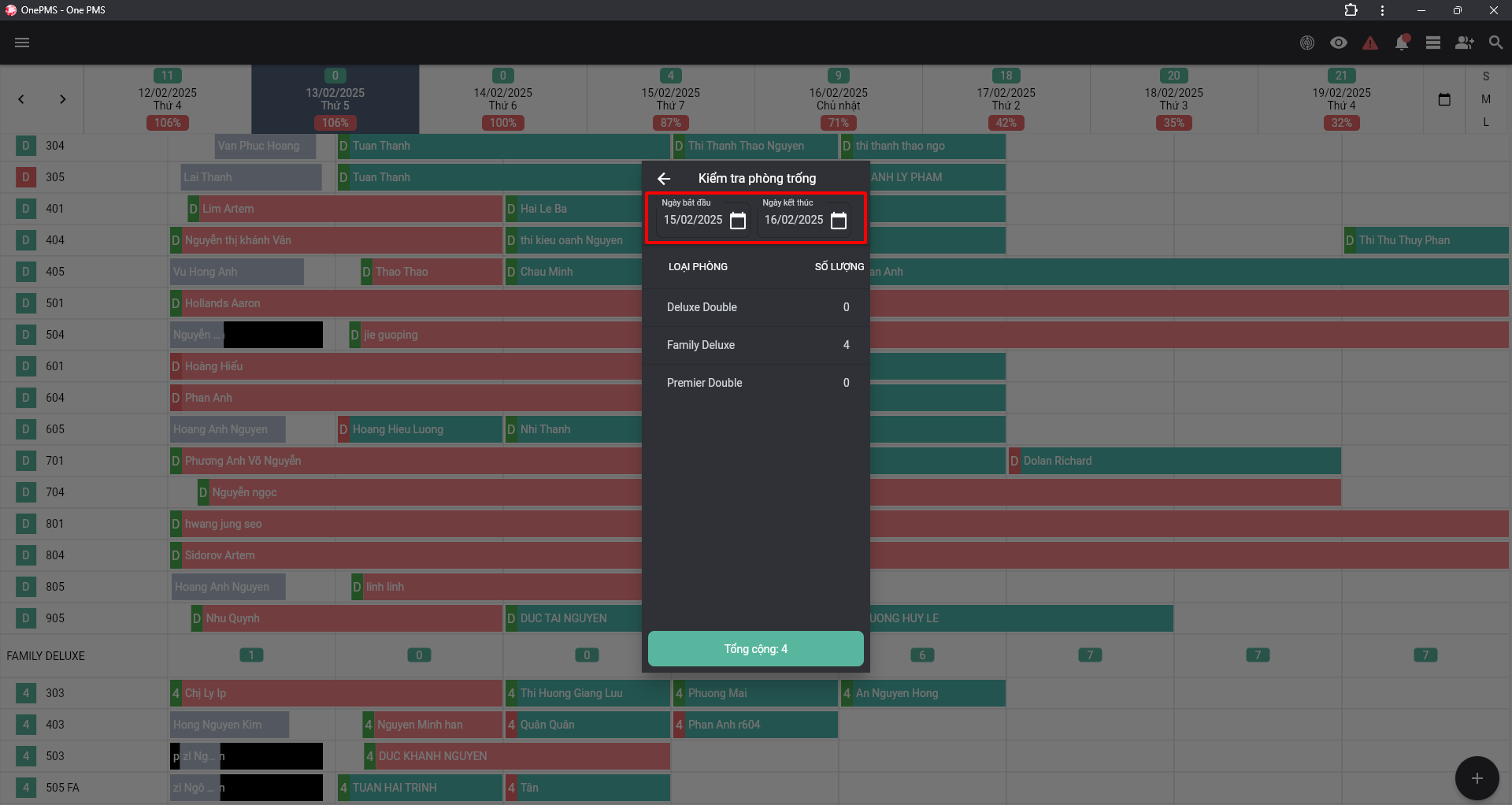Select the Premier Double room type row
1512x805 pixels.
coord(756,383)
